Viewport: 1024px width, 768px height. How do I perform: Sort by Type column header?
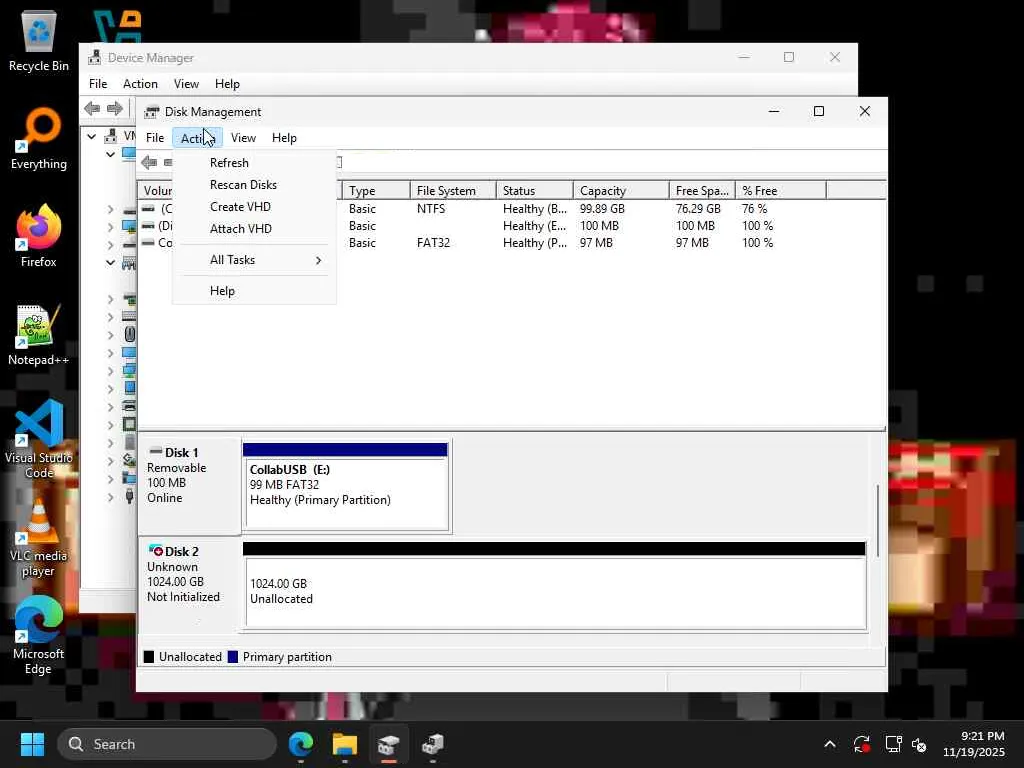point(376,191)
